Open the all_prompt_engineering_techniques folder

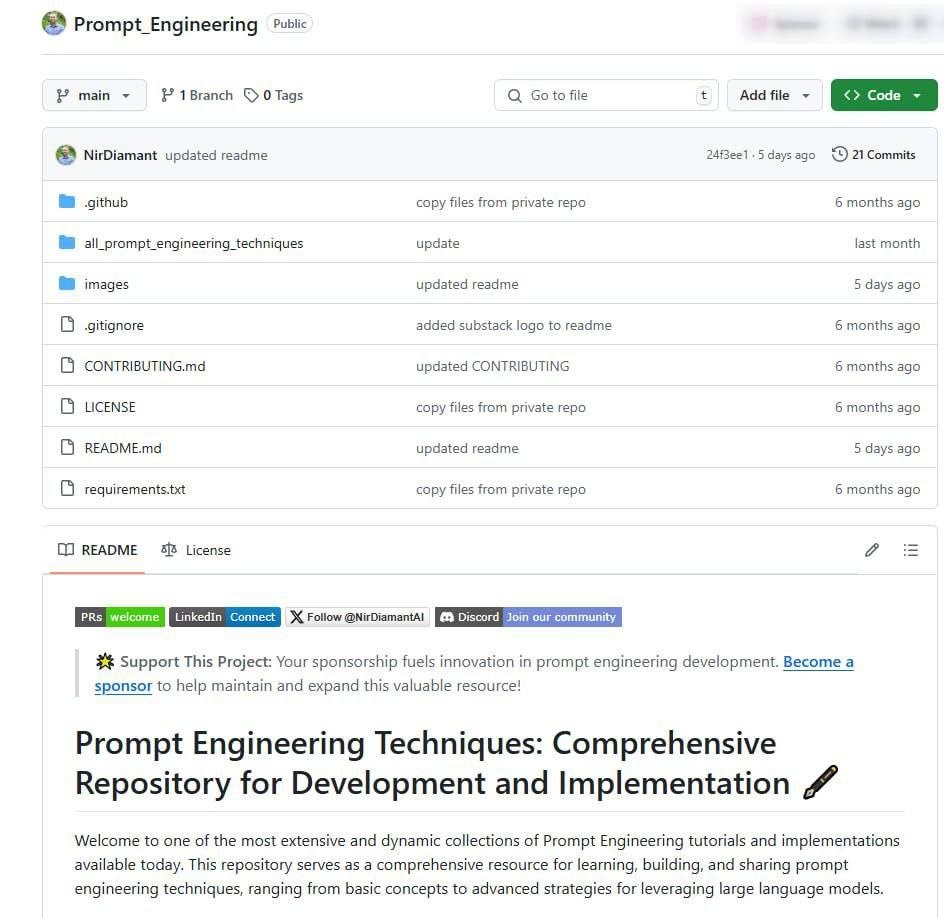[x=193, y=243]
